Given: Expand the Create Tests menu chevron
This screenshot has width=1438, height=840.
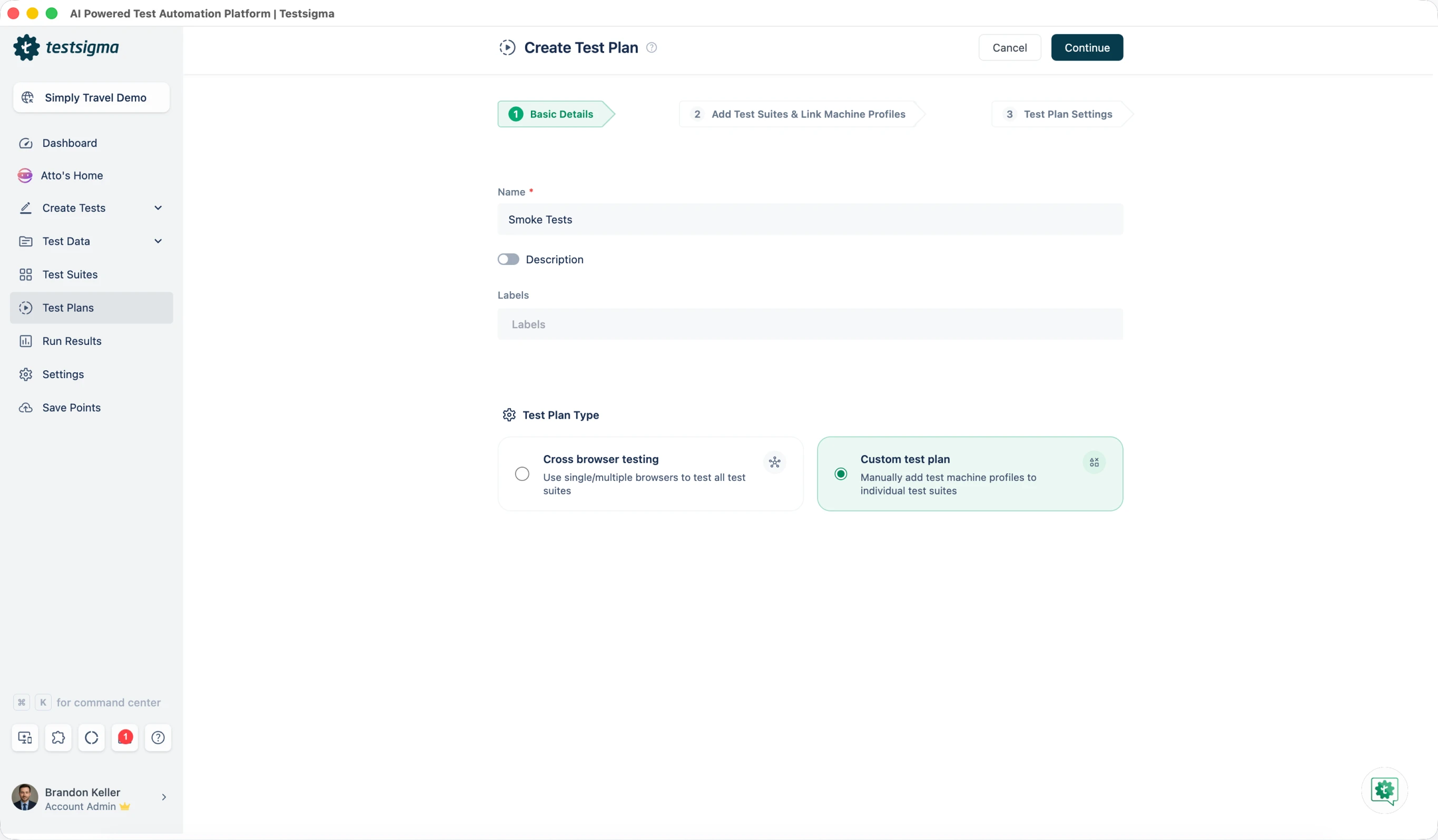Looking at the screenshot, I should 158,207.
